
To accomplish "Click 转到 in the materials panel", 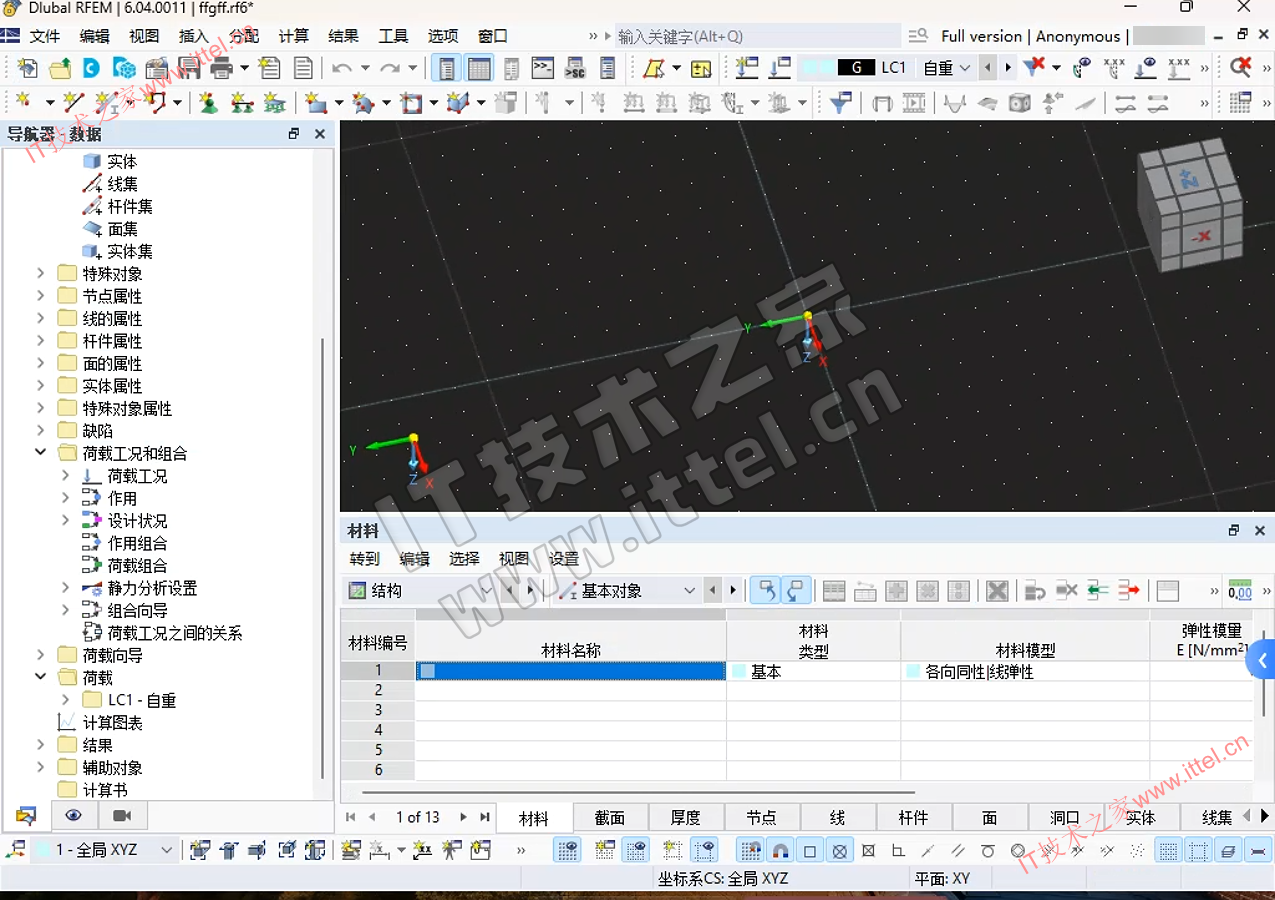I will (x=365, y=559).
